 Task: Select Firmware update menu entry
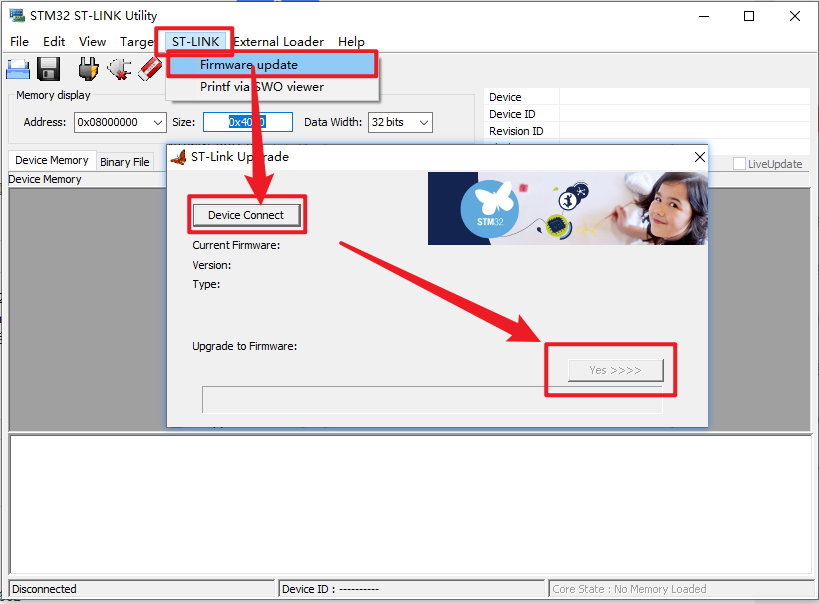tap(272, 65)
